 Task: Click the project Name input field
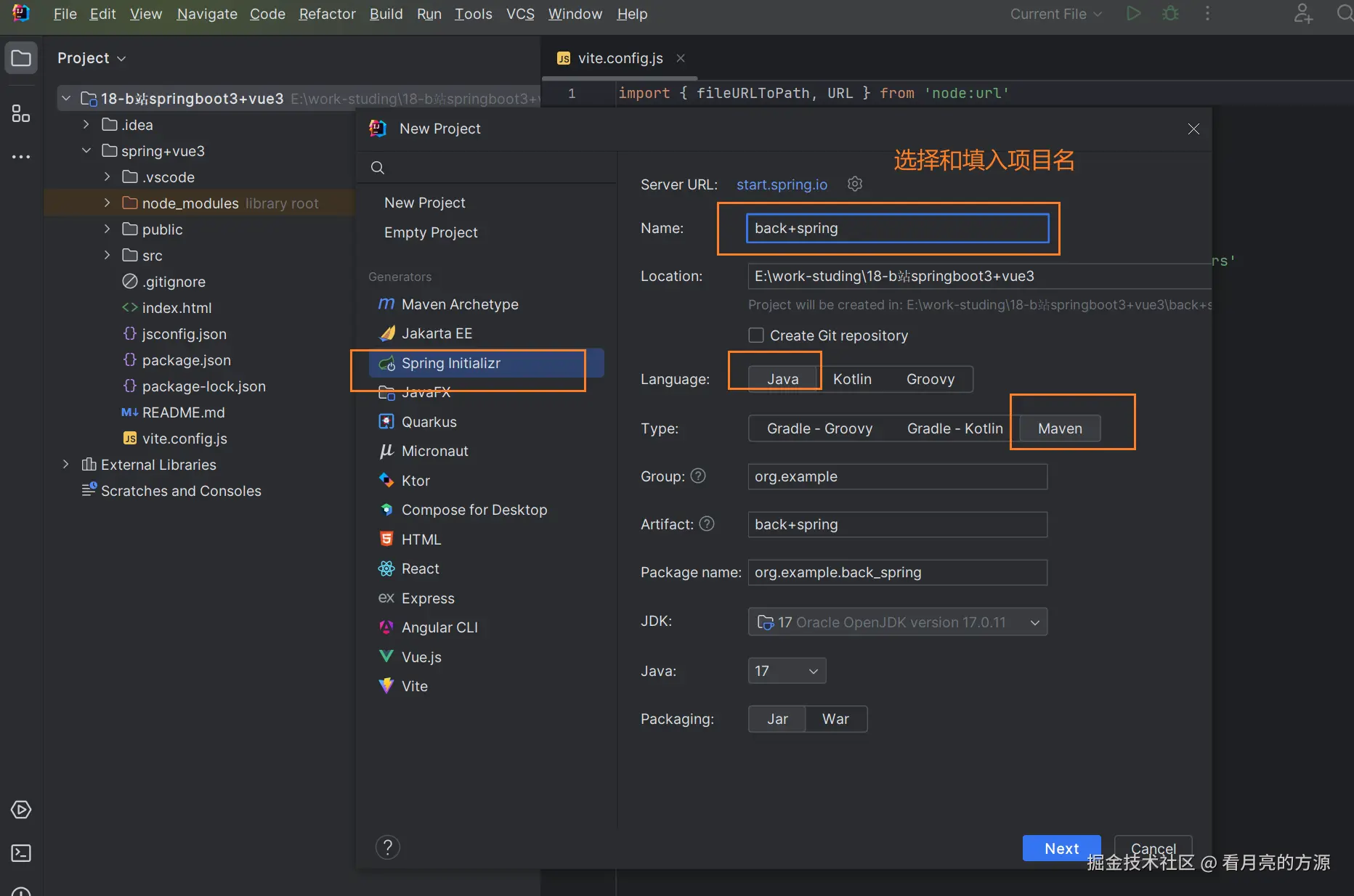(898, 228)
